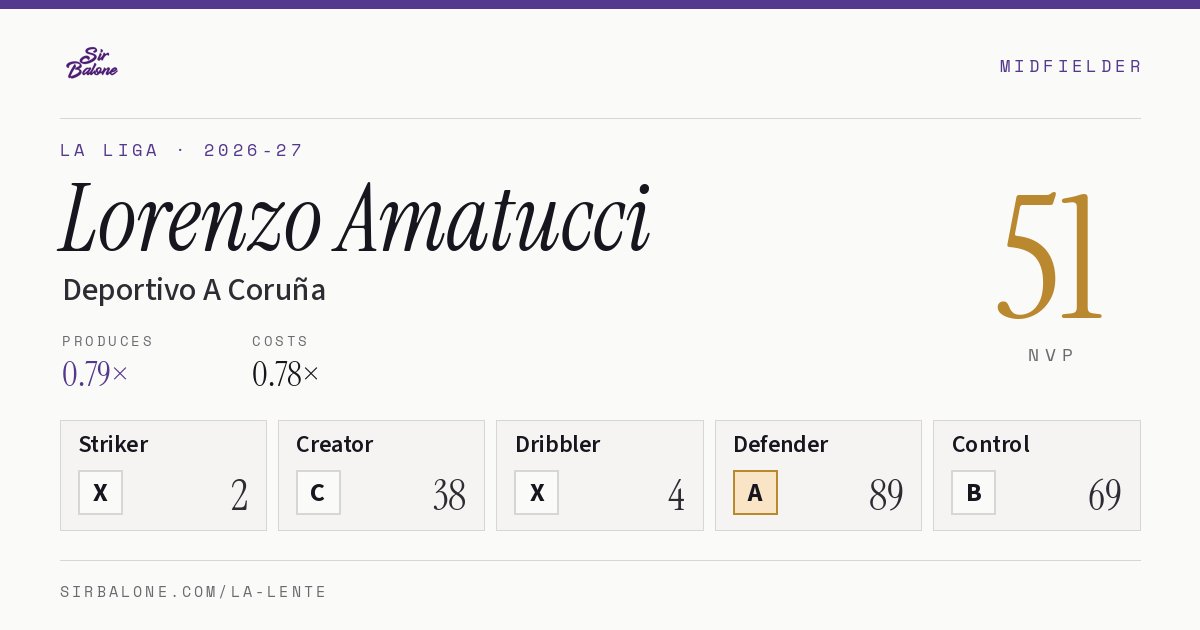Image resolution: width=1200 pixels, height=630 pixels.
Task: Click the Sir Balone logo
Action: point(92,63)
